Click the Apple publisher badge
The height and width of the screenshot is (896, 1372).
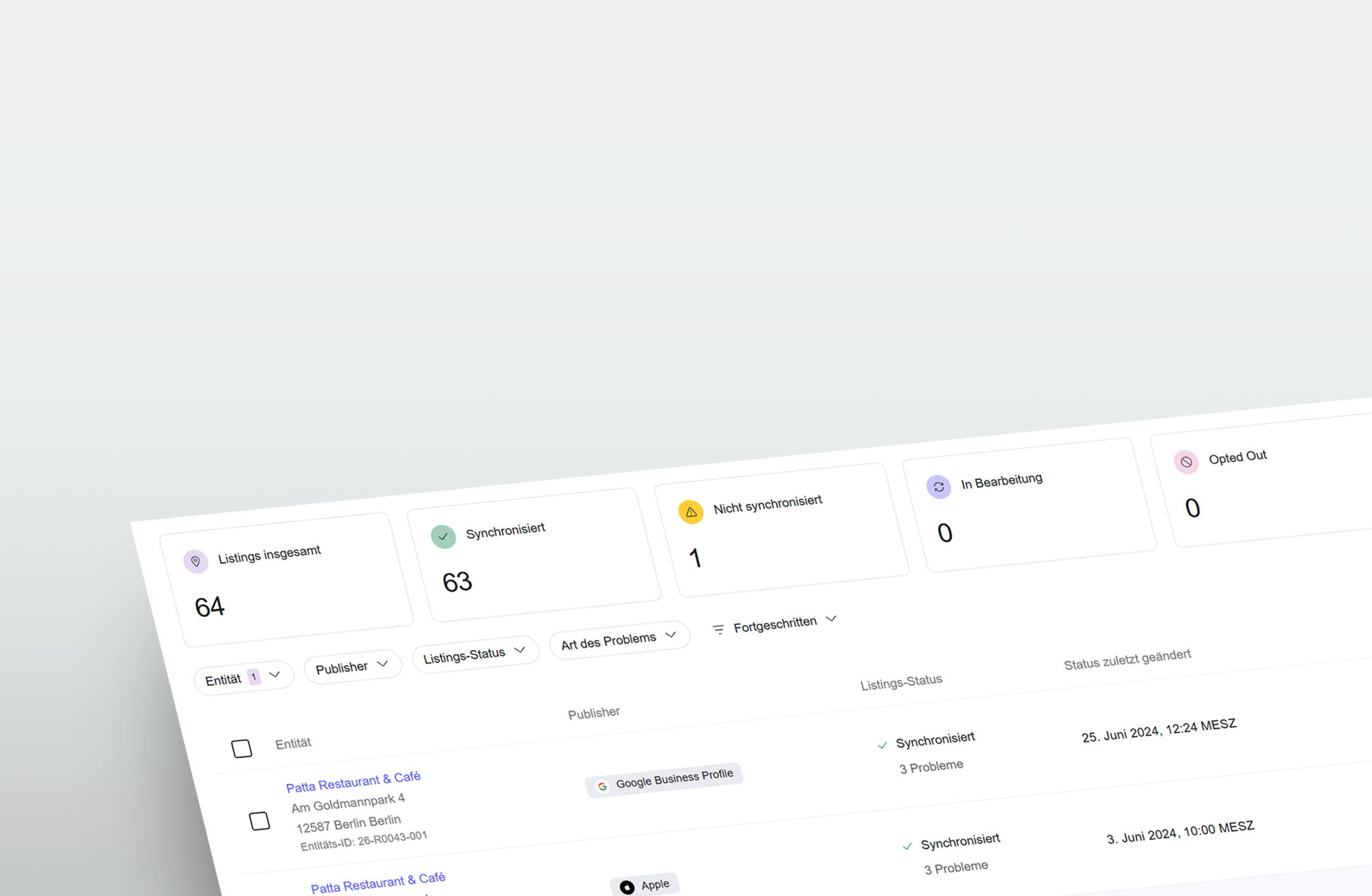(x=645, y=885)
